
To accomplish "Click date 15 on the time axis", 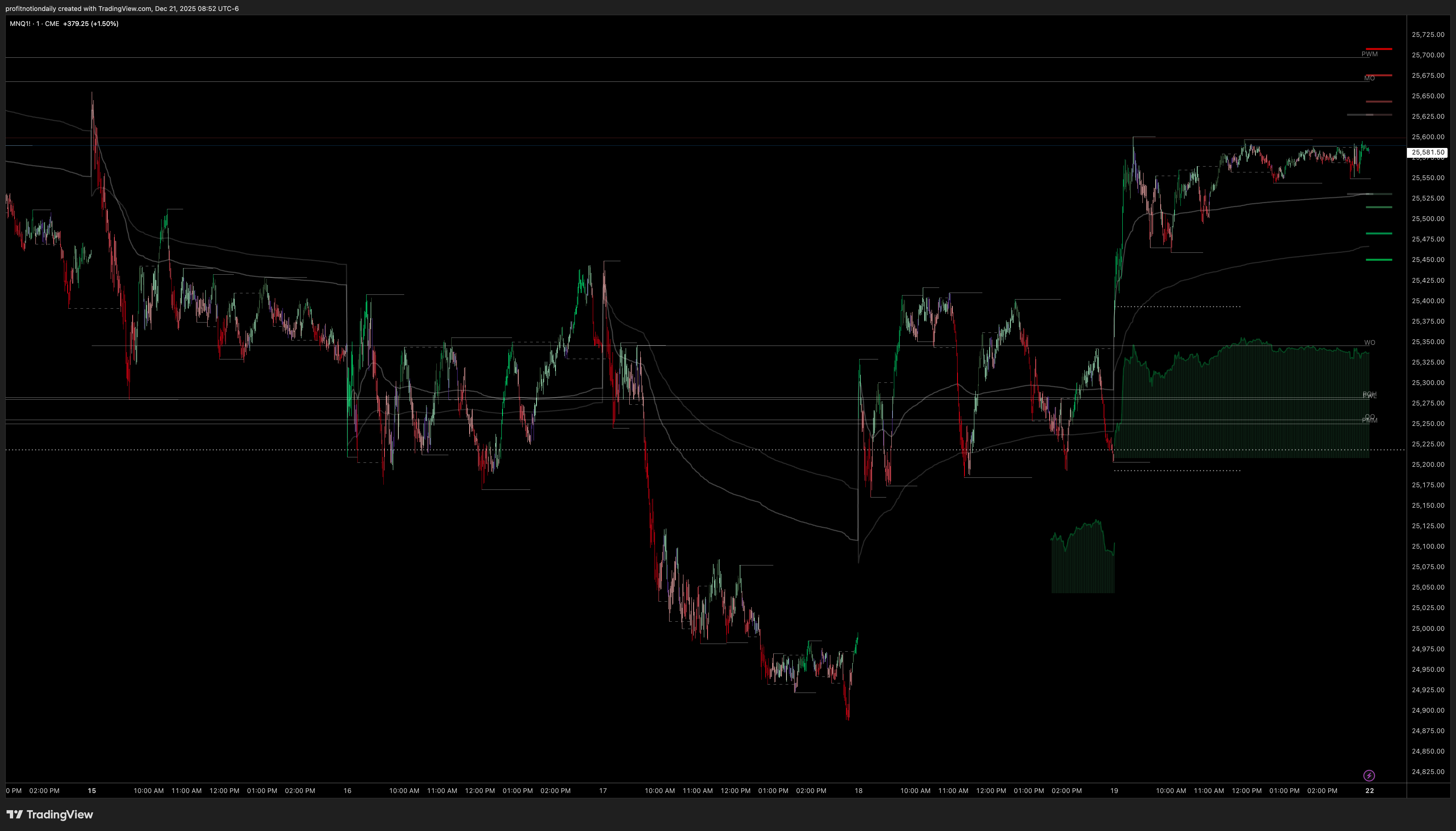I will click(92, 790).
